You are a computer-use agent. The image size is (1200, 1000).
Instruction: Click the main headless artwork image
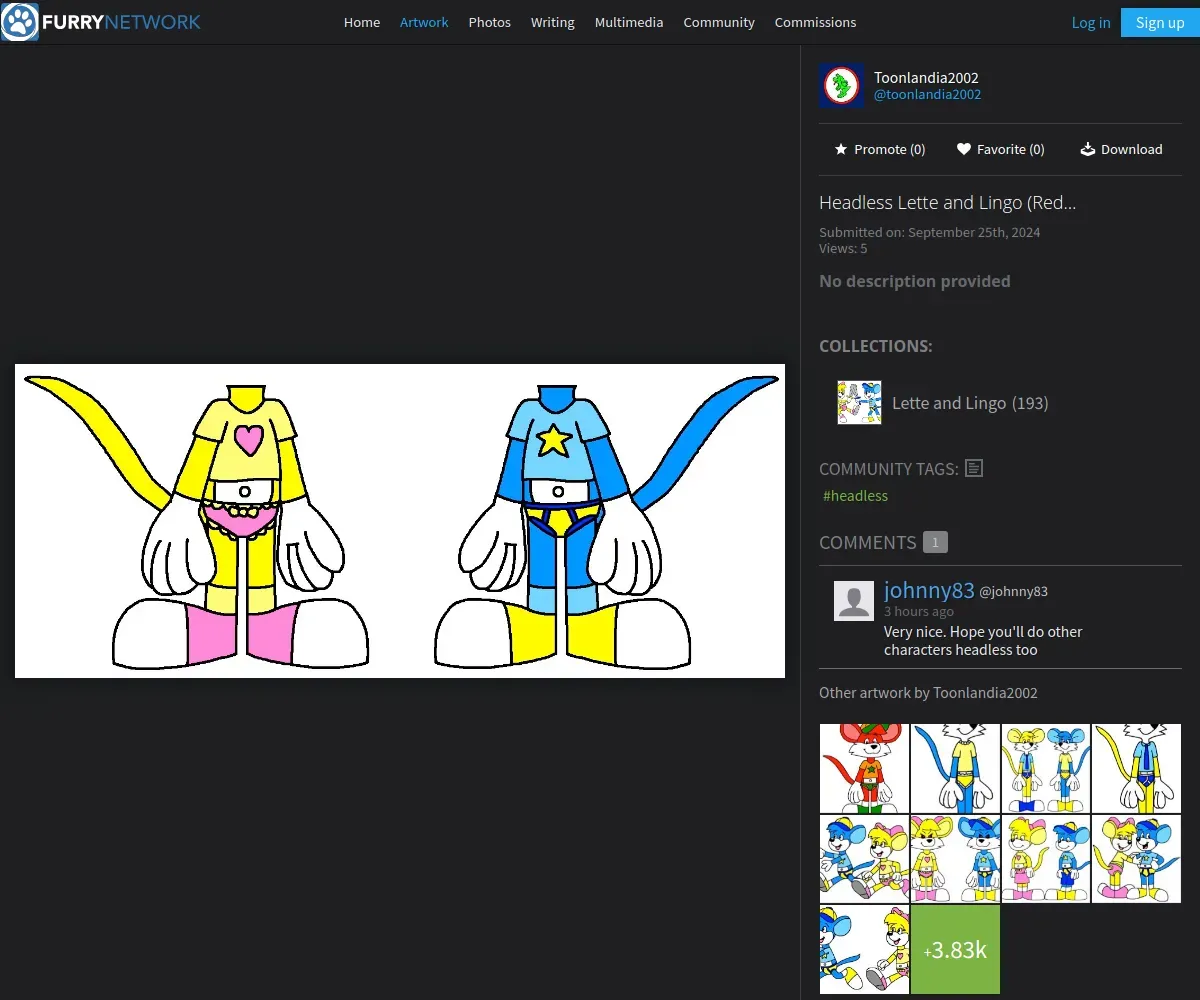400,521
